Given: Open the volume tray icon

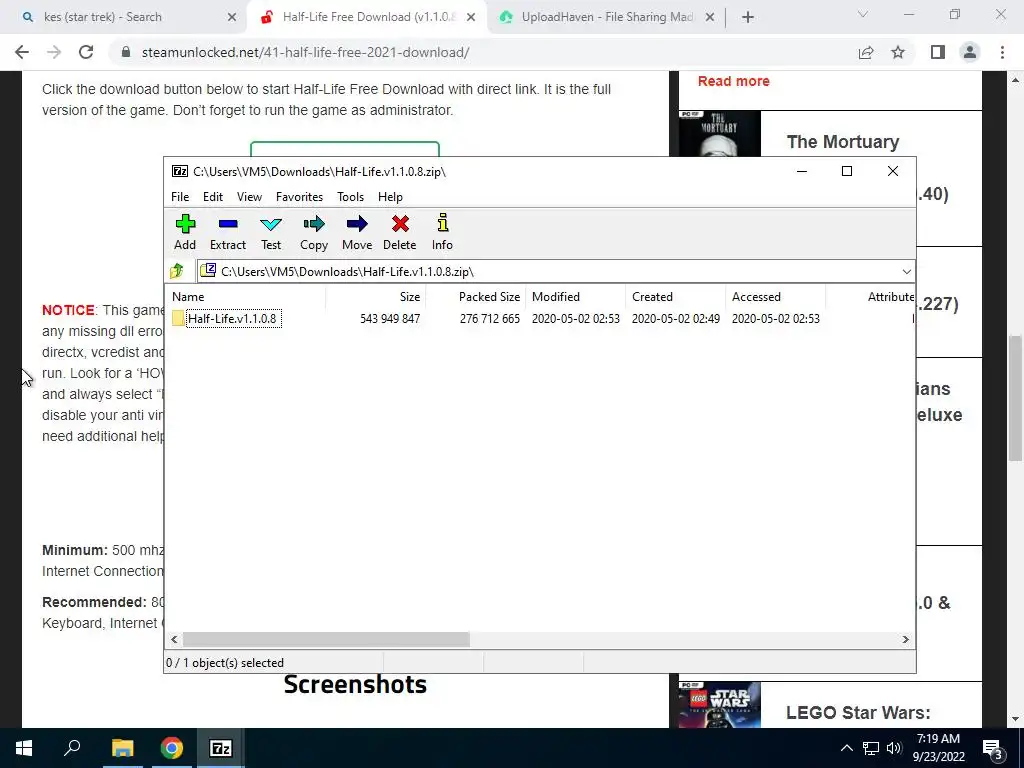Looking at the screenshot, I should (893, 748).
